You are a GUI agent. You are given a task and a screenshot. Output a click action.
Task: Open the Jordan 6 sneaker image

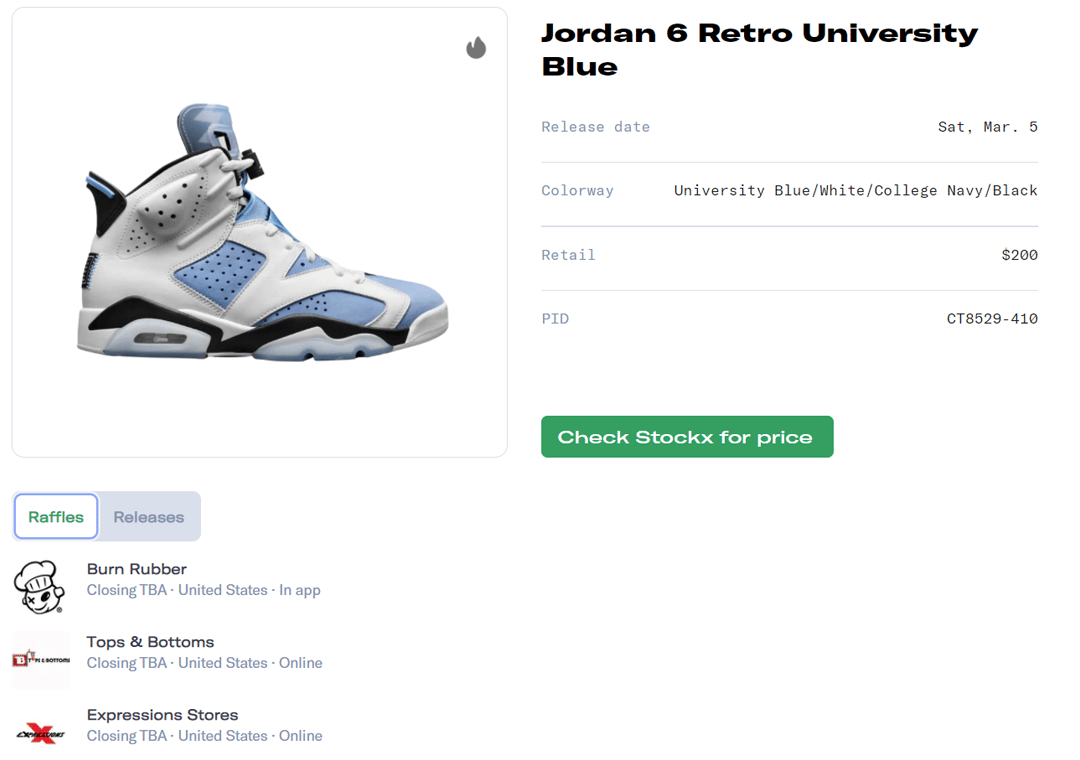tap(262, 232)
